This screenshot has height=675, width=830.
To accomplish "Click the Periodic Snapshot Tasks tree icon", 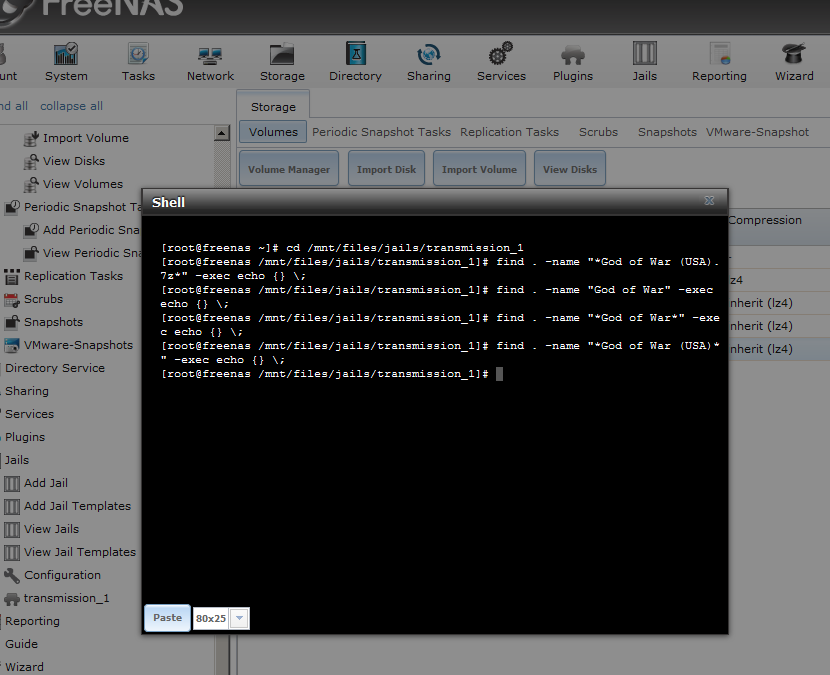I will [x=12, y=208].
